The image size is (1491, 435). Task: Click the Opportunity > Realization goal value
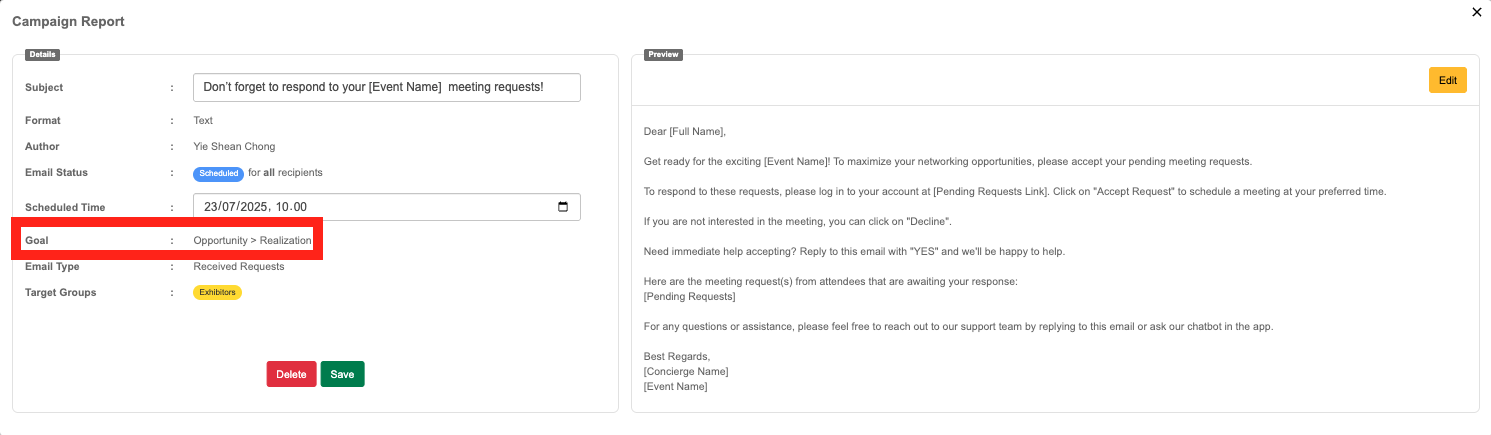252,241
